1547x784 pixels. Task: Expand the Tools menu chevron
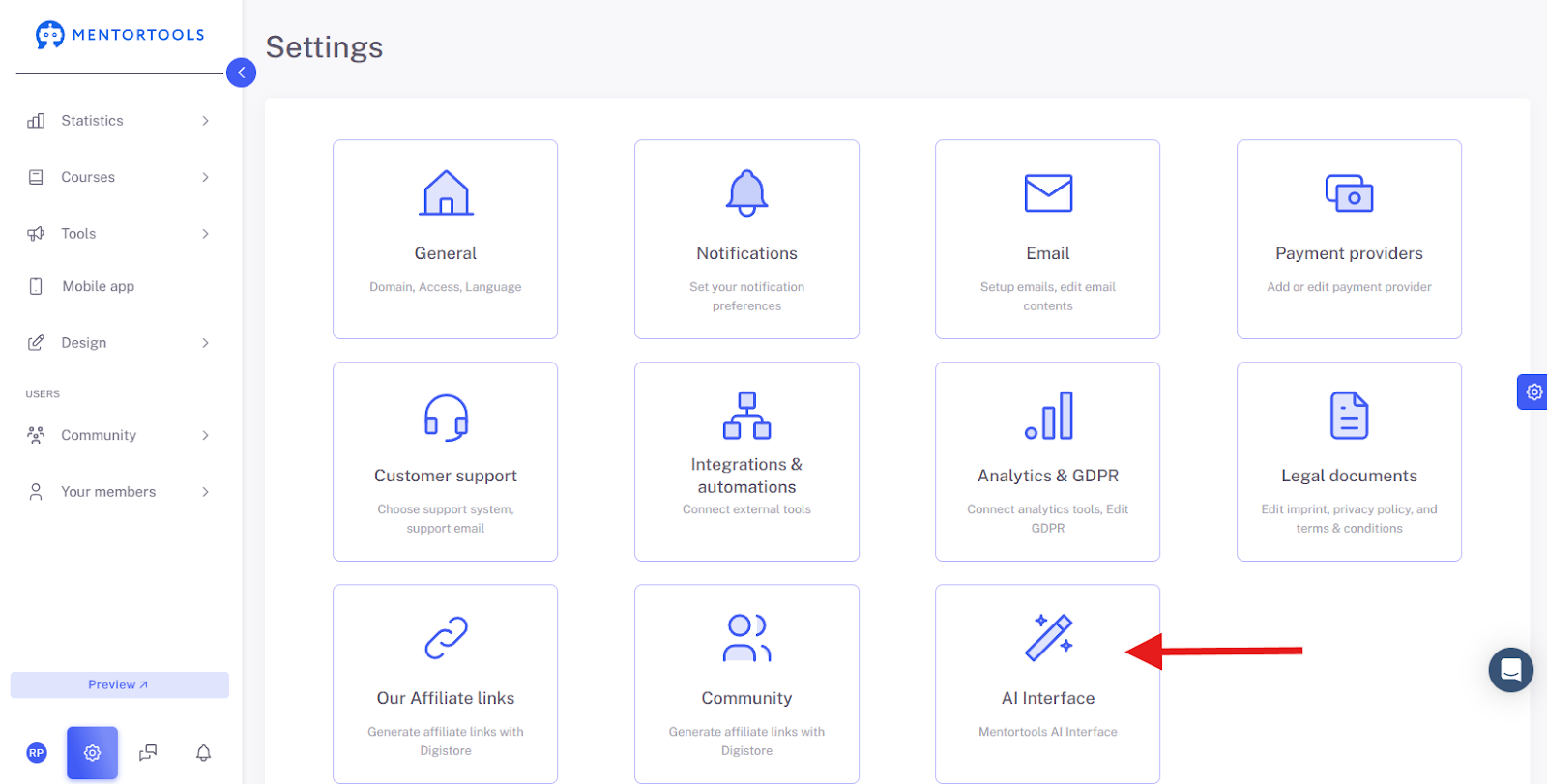click(205, 234)
